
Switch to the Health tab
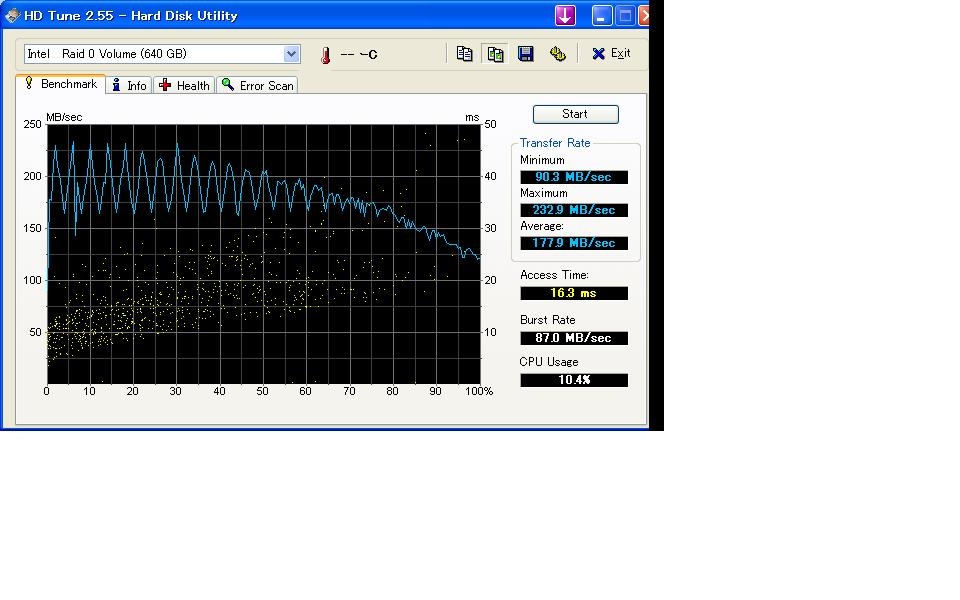[184, 86]
